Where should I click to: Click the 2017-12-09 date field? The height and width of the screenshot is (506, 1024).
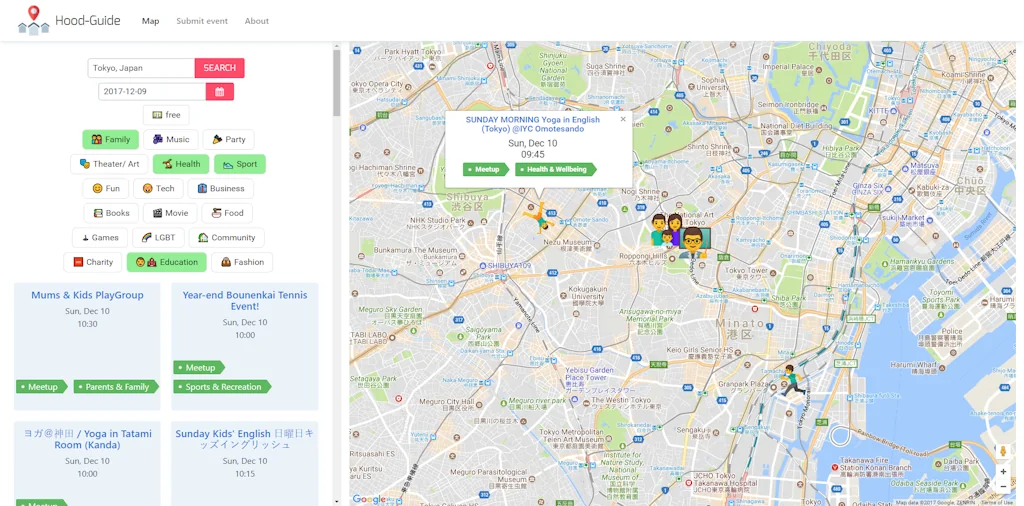point(152,91)
